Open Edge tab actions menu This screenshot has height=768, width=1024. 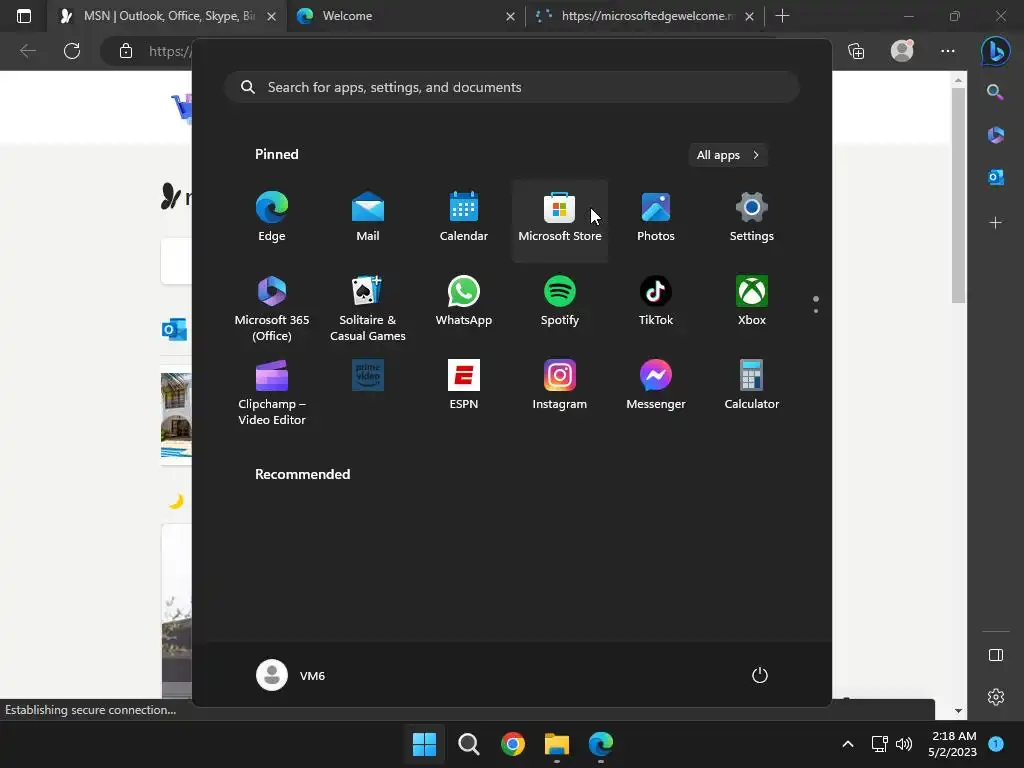(24, 16)
